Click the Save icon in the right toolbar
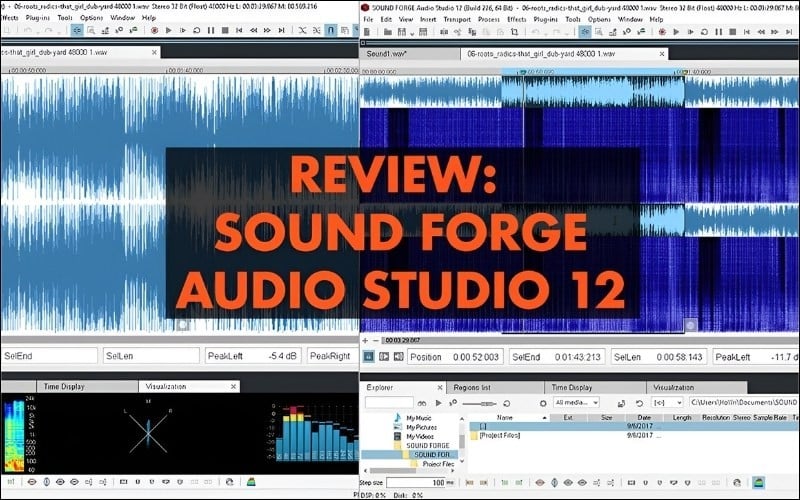Image resolution: width=800 pixels, height=500 pixels. [402, 32]
